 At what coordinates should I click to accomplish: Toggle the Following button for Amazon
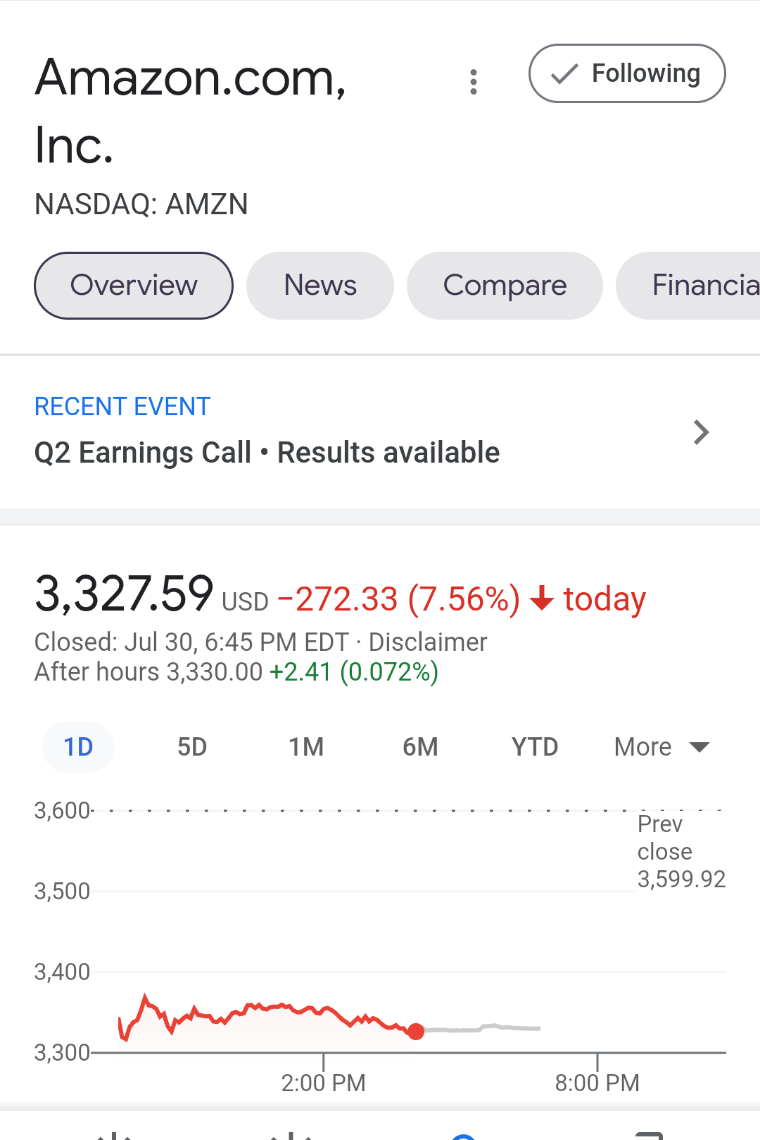click(x=627, y=73)
